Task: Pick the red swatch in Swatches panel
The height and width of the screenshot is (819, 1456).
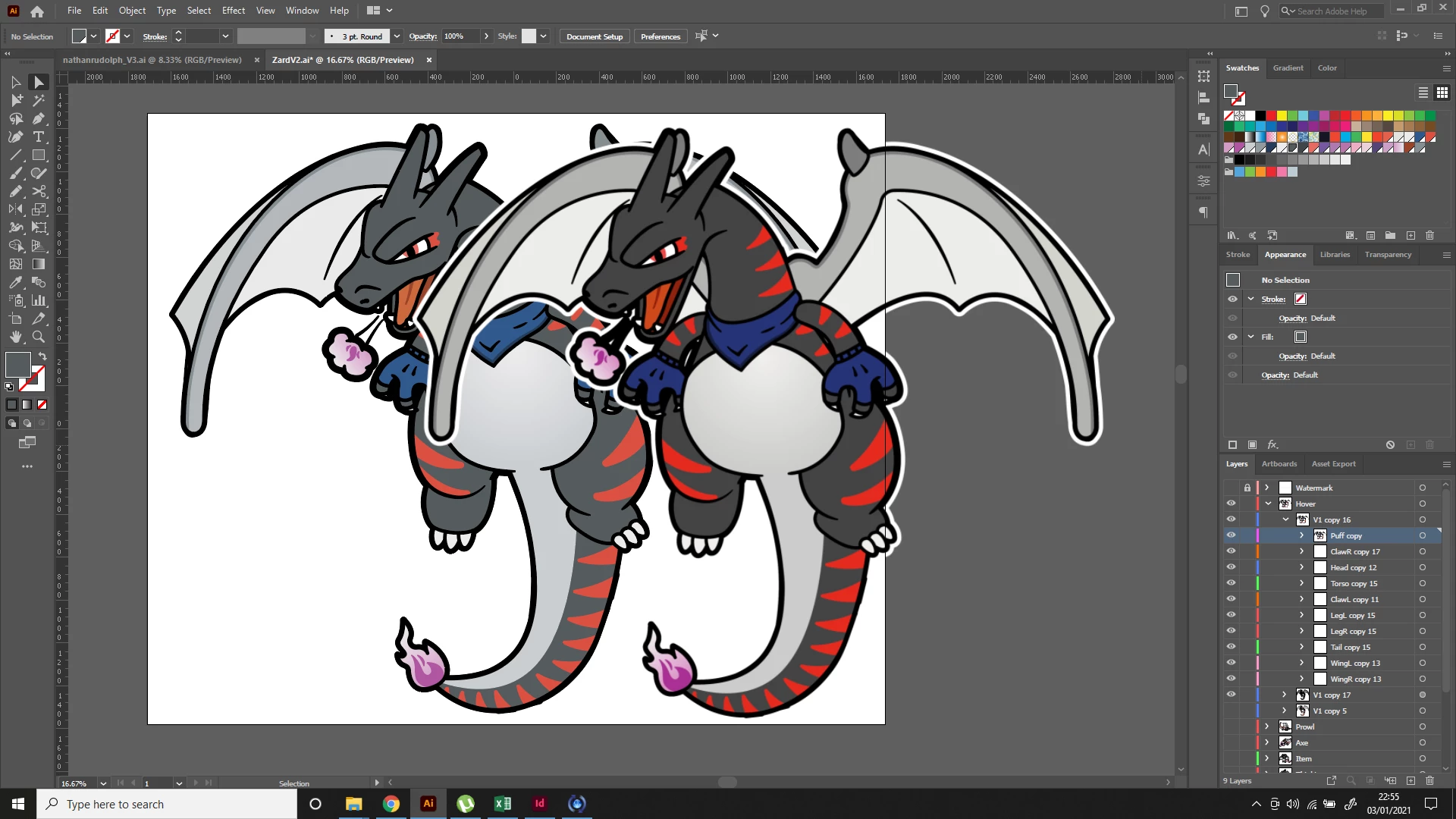Action: (x=1271, y=116)
